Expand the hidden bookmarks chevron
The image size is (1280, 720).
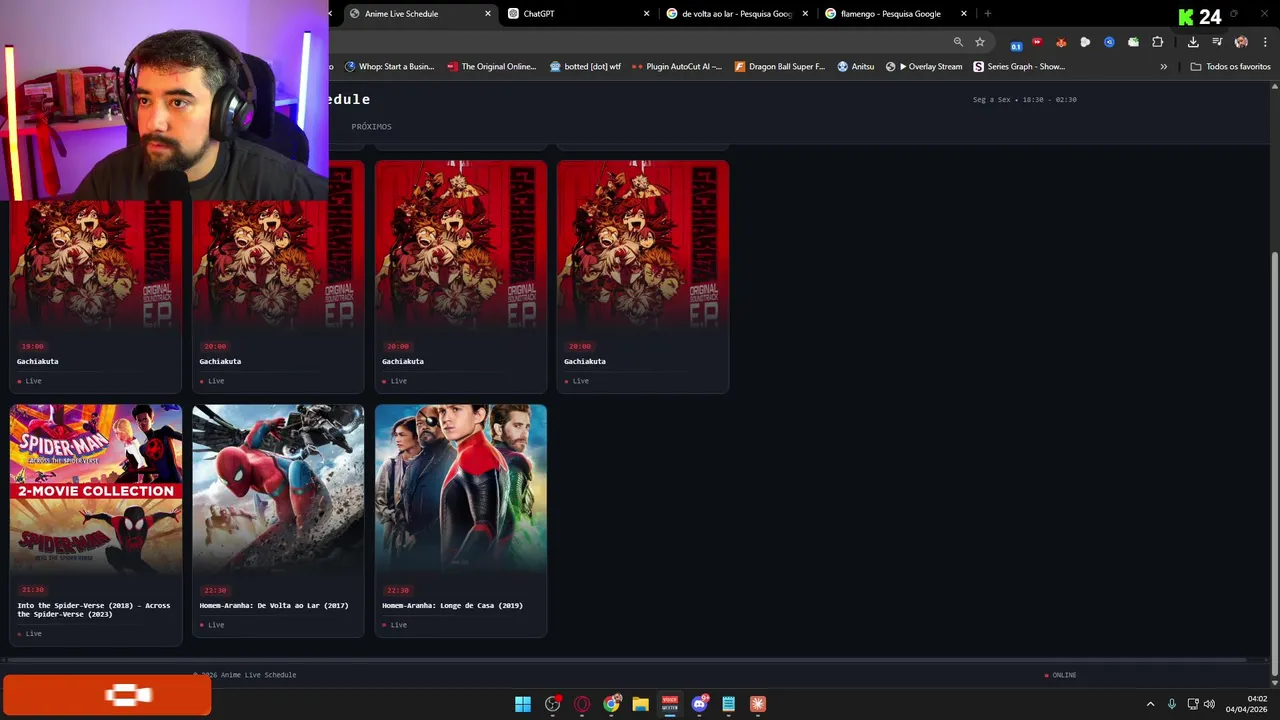(x=1163, y=67)
